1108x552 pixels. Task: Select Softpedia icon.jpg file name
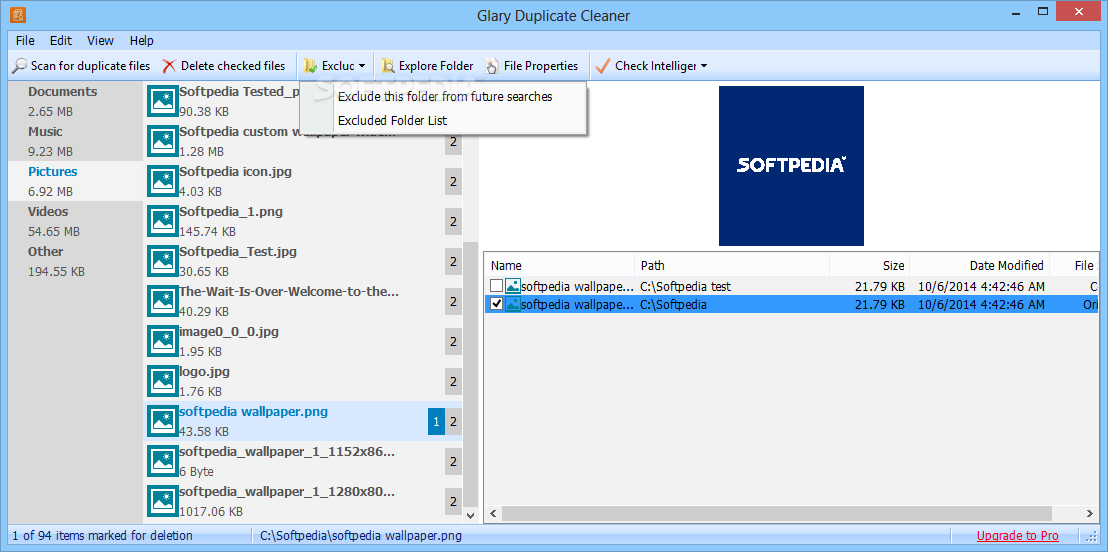point(235,172)
